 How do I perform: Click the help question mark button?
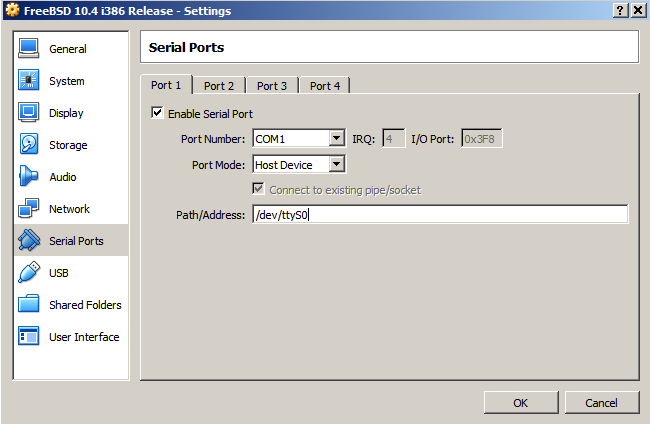pyautogui.click(x=620, y=10)
